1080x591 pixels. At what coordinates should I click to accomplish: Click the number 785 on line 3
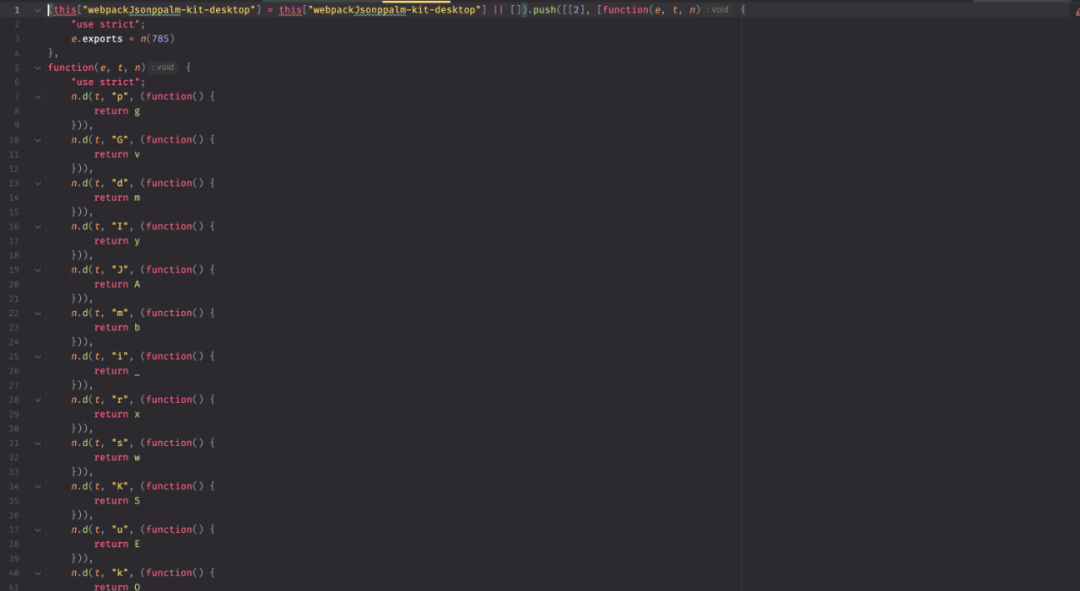coord(160,39)
